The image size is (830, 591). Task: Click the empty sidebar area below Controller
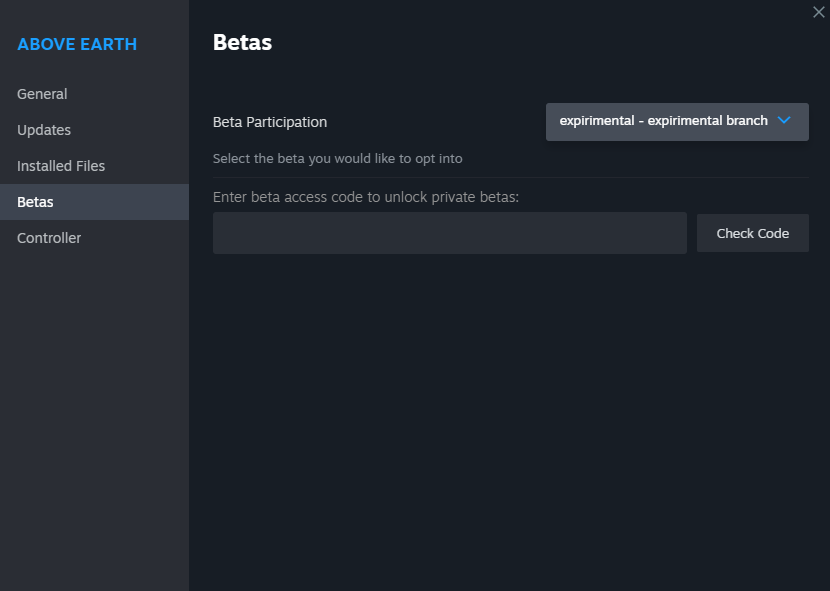(94, 420)
